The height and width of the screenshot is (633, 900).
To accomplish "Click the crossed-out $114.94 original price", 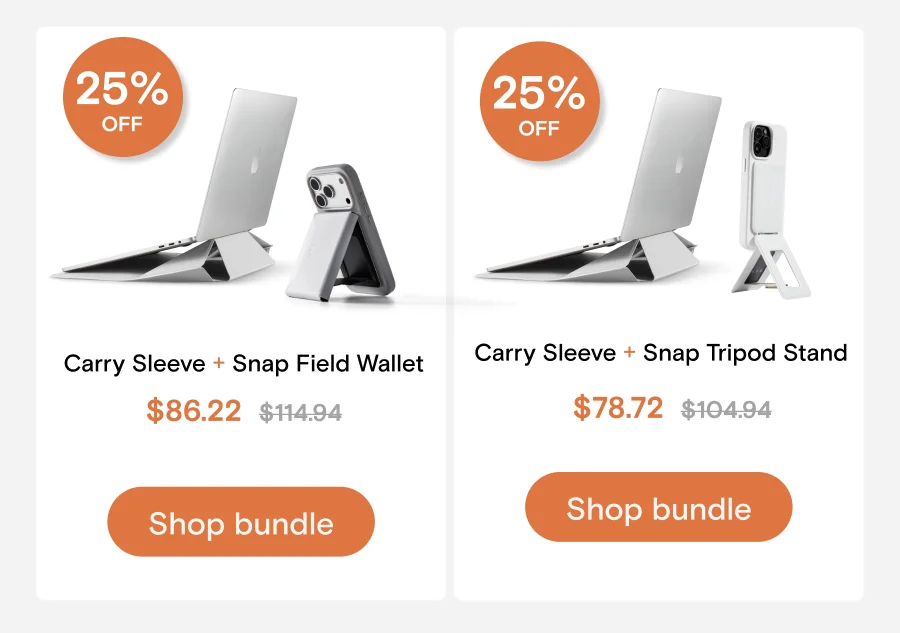I will pos(301,412).
